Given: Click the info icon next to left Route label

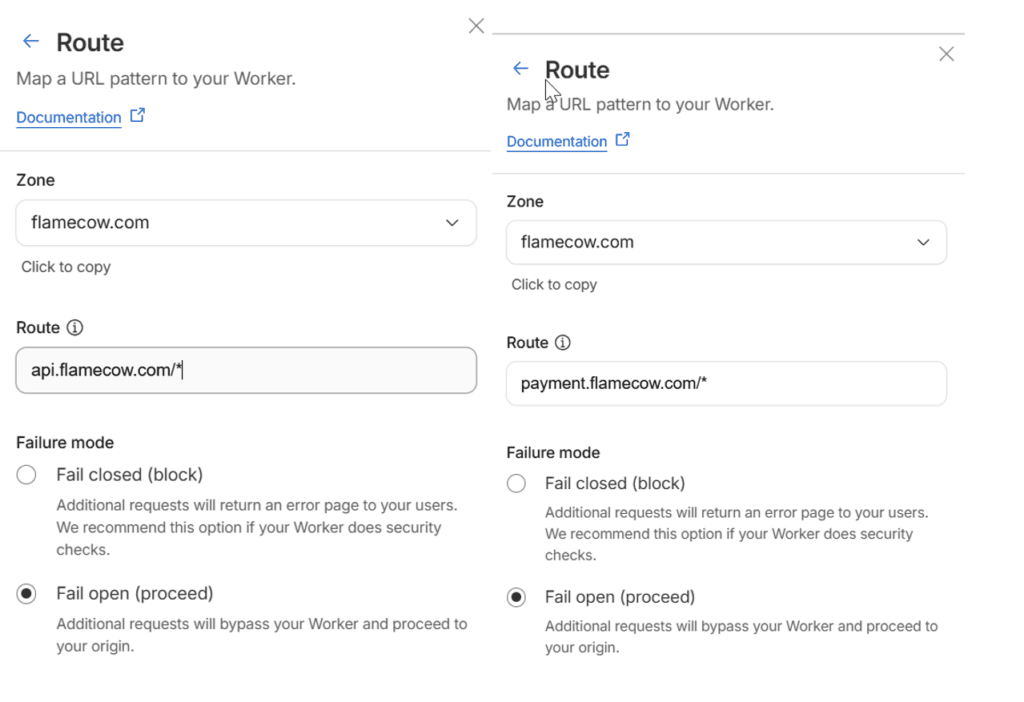Looking at the screenshot, I should (76, 327).
